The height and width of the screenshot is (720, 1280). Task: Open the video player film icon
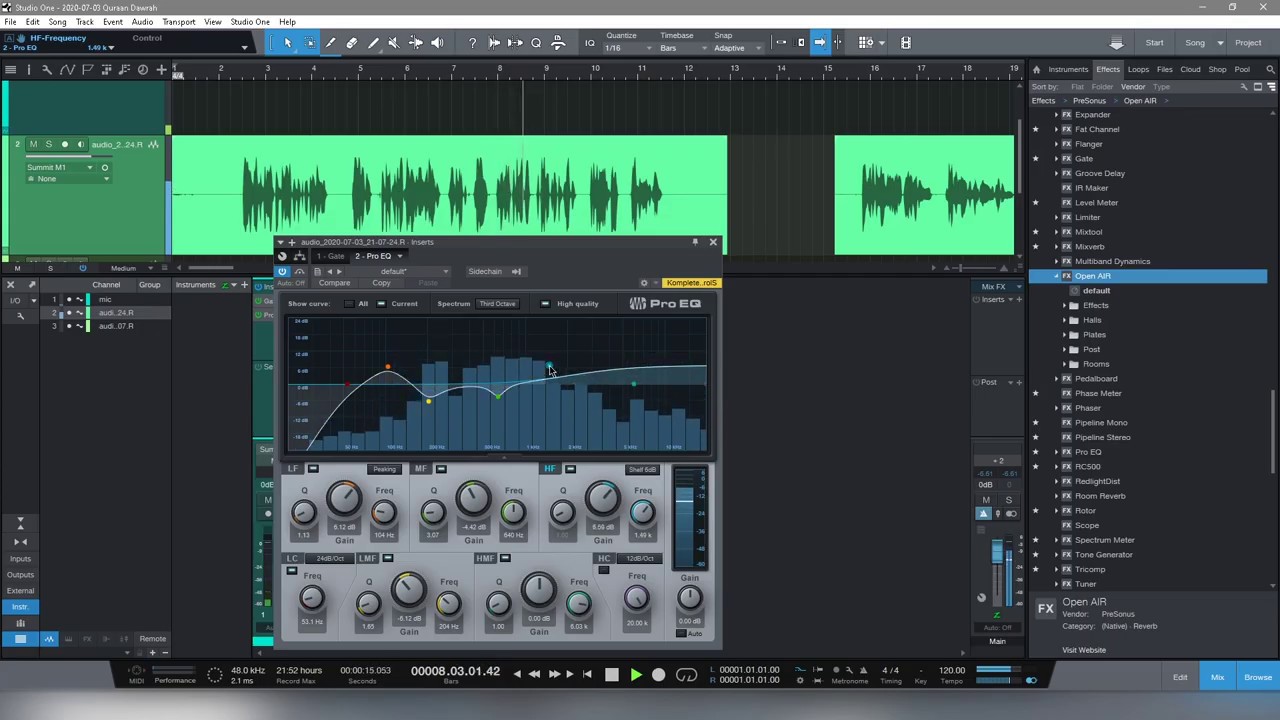[906, 42]
